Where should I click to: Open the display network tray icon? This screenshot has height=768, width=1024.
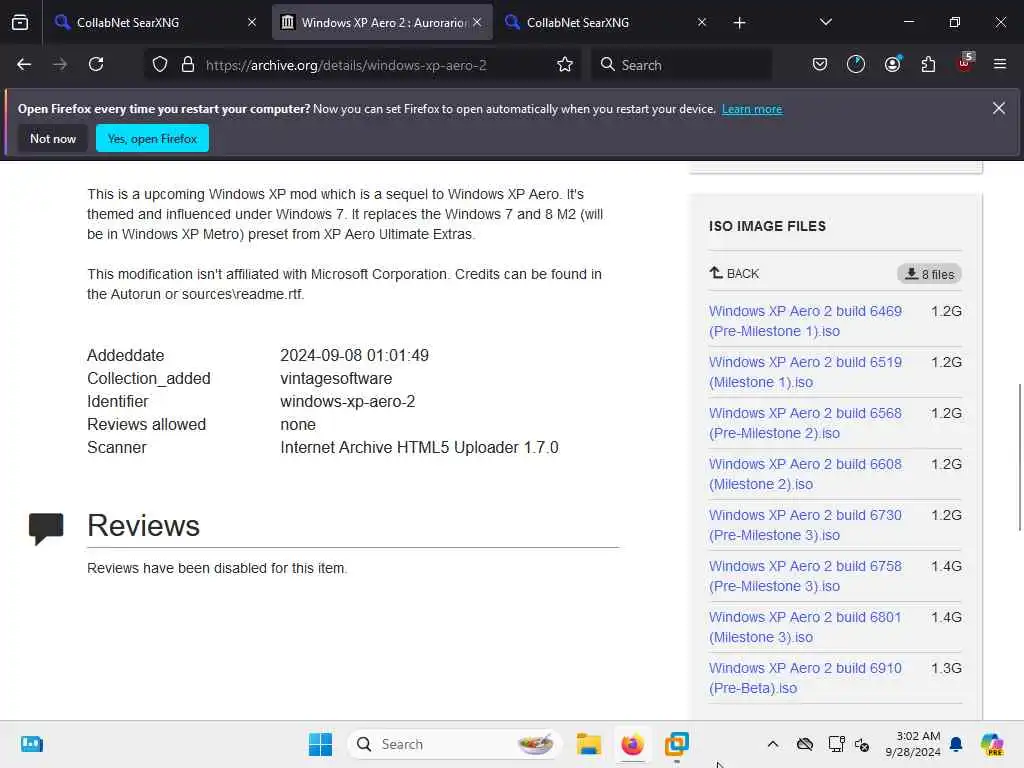coord(836,744)
